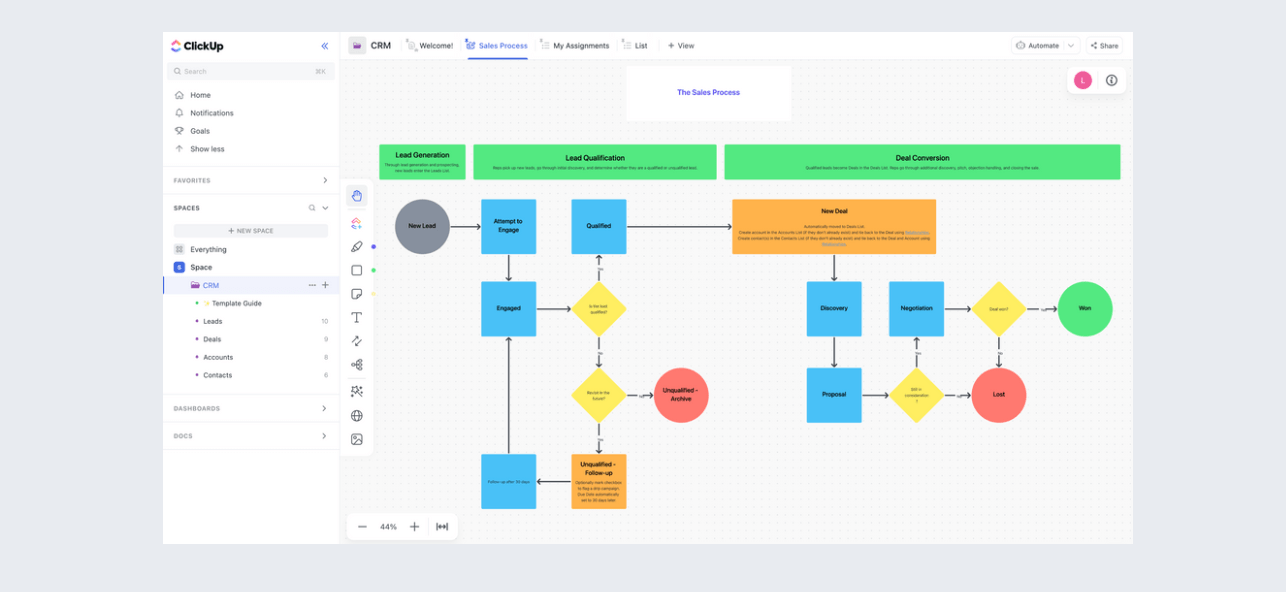Open the Automate dropdown arrow
The width and height of the screenshot is (1286, 592).
click(x=1071, y=46)
